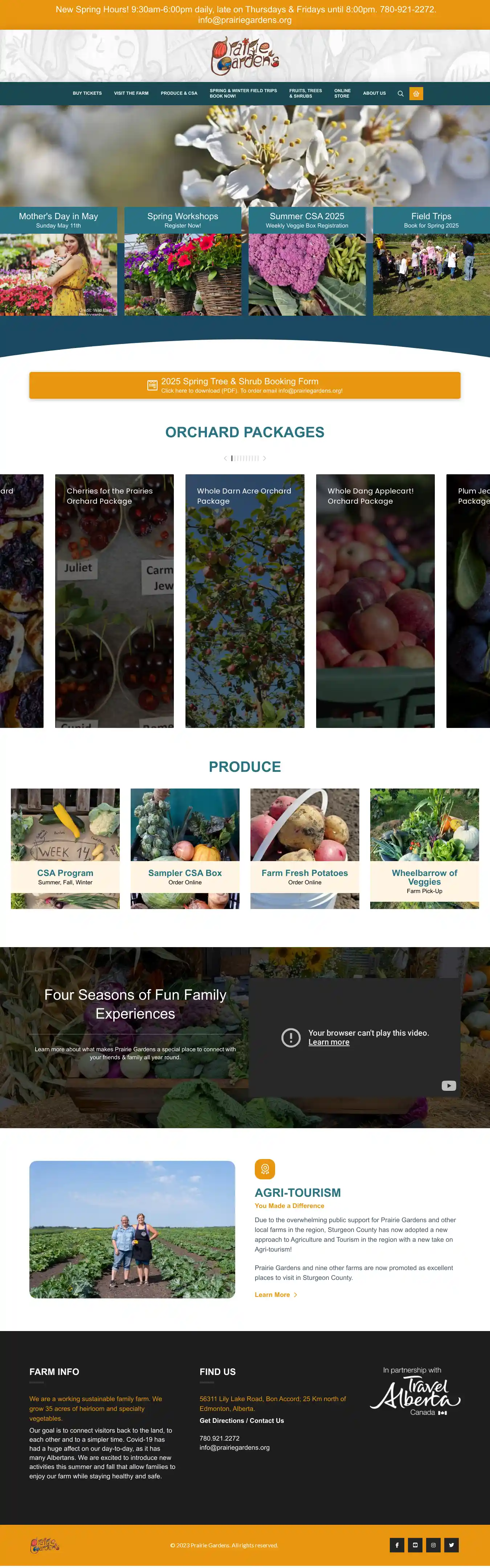Image resolution: width=490 pixels, height=1568 pixels.
Task: Select the orchard packages carousel pagination bars
Action: pos(245,458)
